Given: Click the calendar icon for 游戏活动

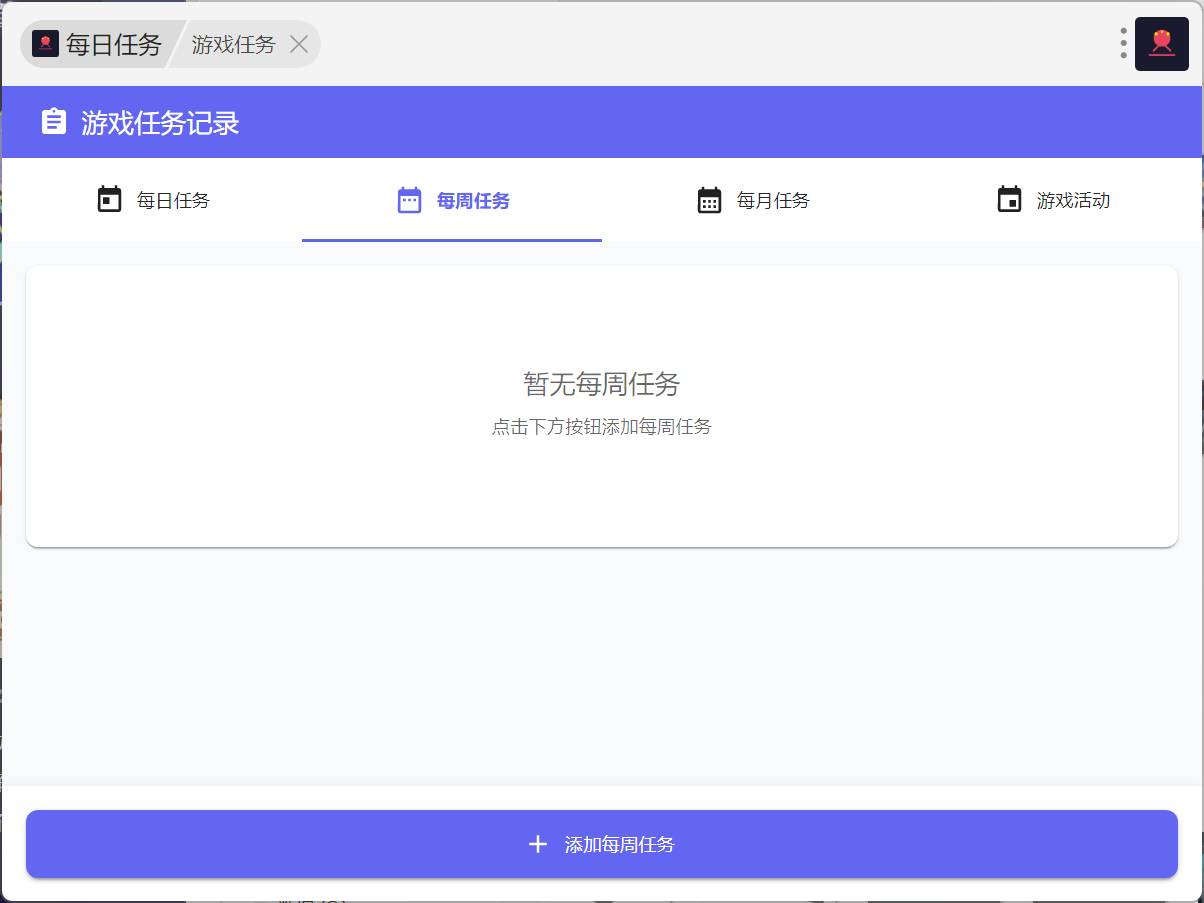Looking at the screenshot, I should tap(1009, 200).
